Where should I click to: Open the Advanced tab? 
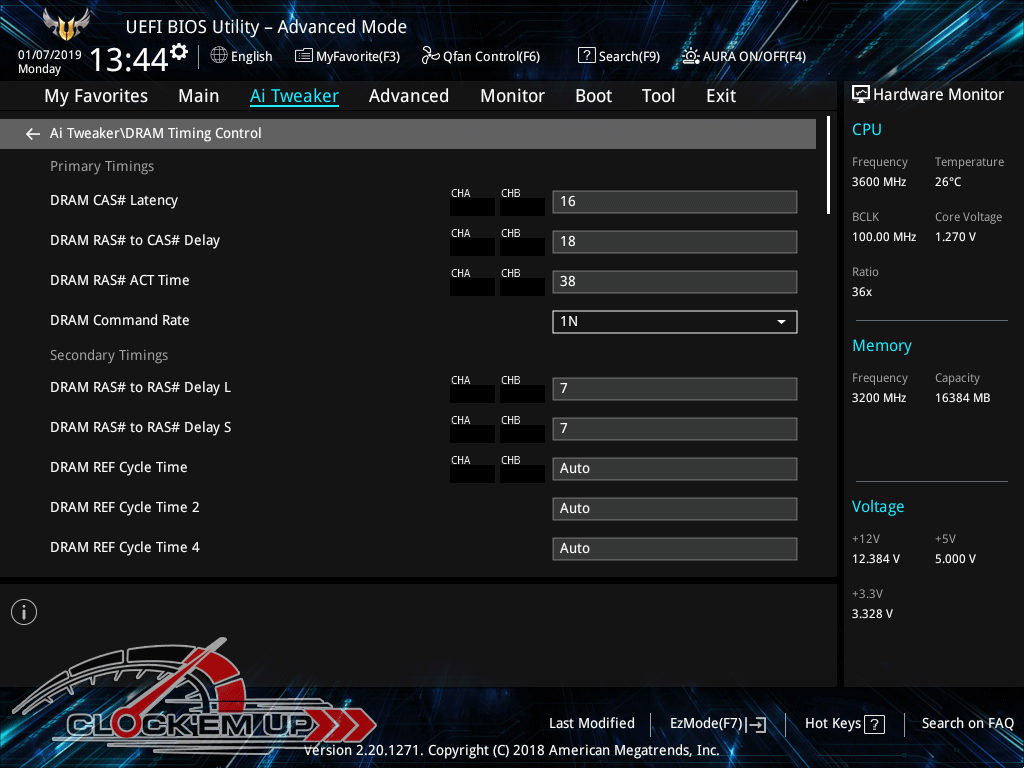pyautogui.click(x=408, y=96)
